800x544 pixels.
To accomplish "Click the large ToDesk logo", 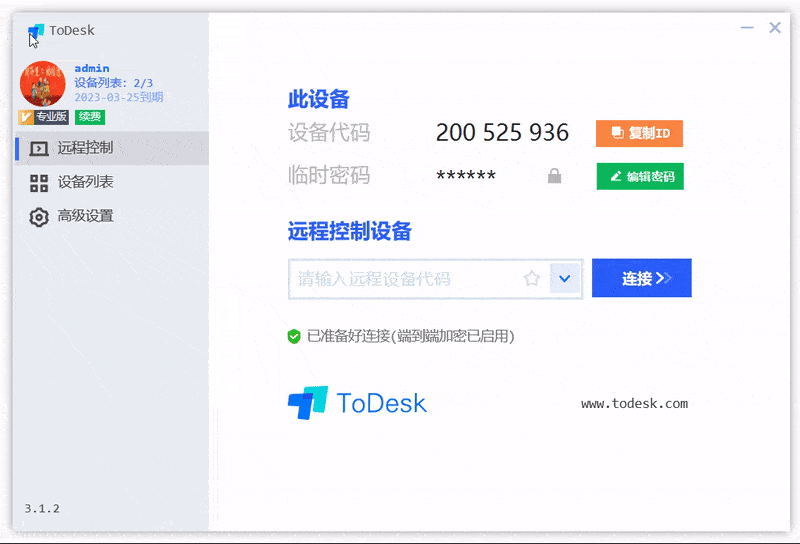I will tap(357, 403).
